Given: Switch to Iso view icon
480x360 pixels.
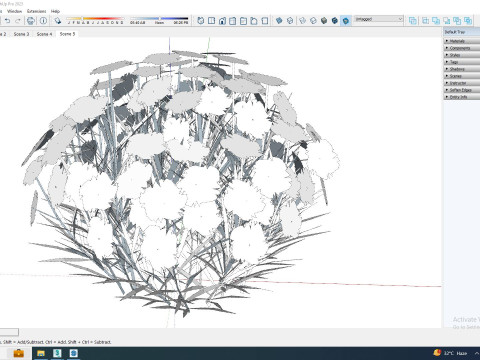Looking at the screenshot, I should click(x=200, y=21).
